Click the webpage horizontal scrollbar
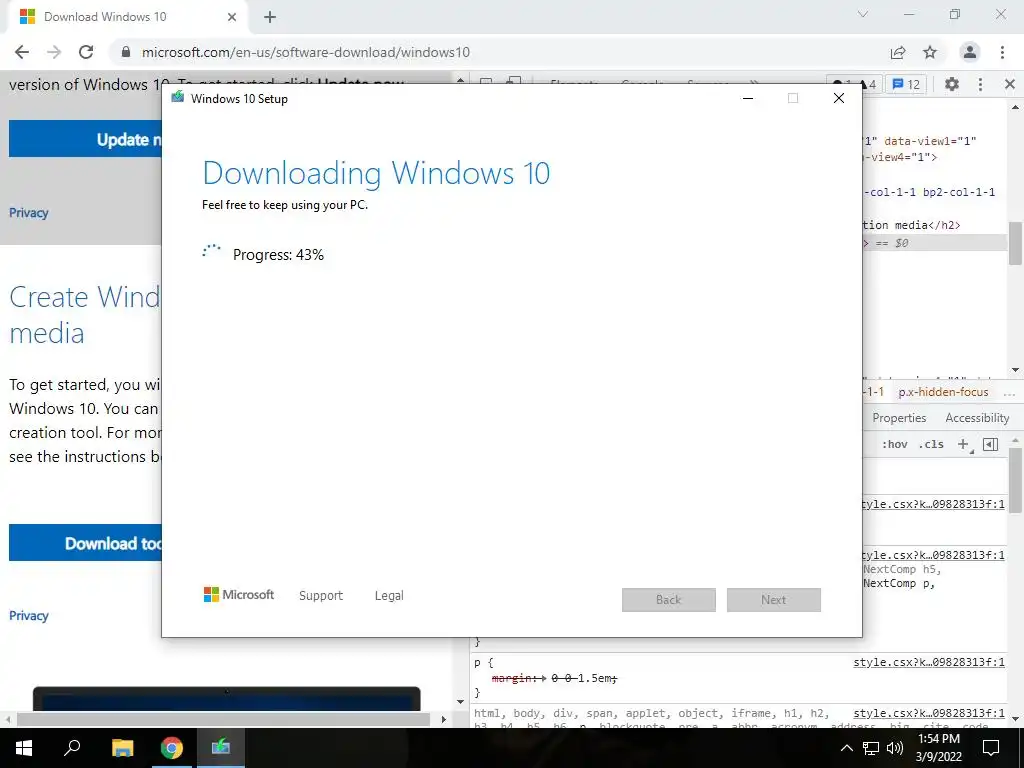This screenshot has height=768, width=1024. pyautogui.click(x=223, y=719)
